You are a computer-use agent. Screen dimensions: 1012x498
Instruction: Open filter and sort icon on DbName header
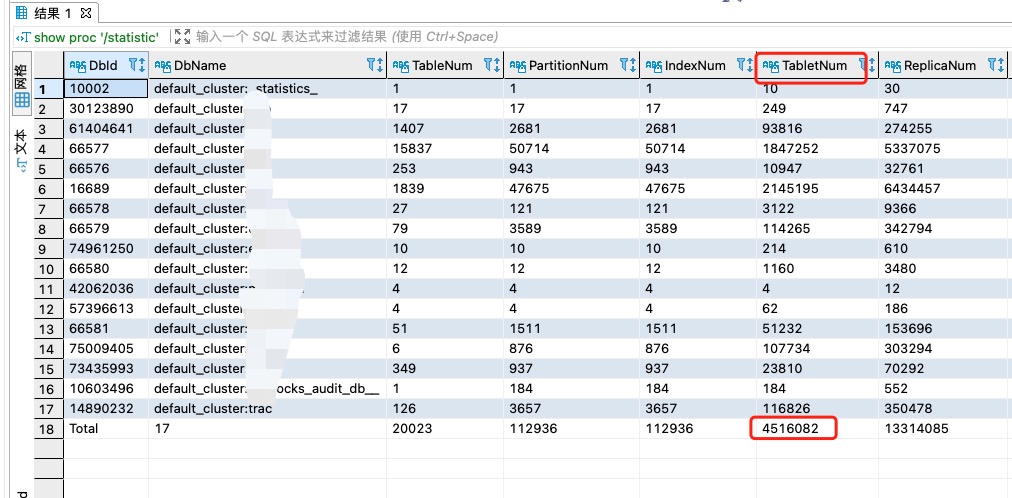click(x=375, y=65)
